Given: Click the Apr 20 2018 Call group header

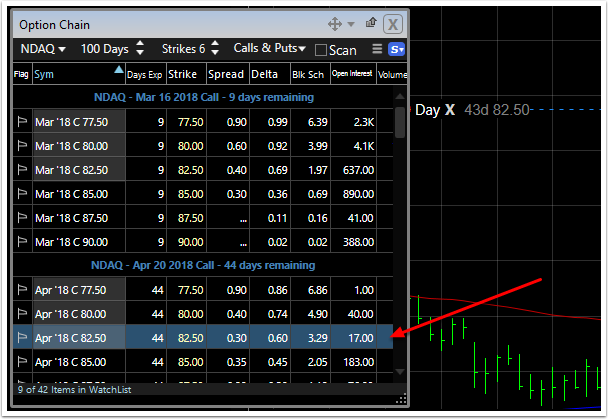Looking at the screenshot, I should point(203,265).
